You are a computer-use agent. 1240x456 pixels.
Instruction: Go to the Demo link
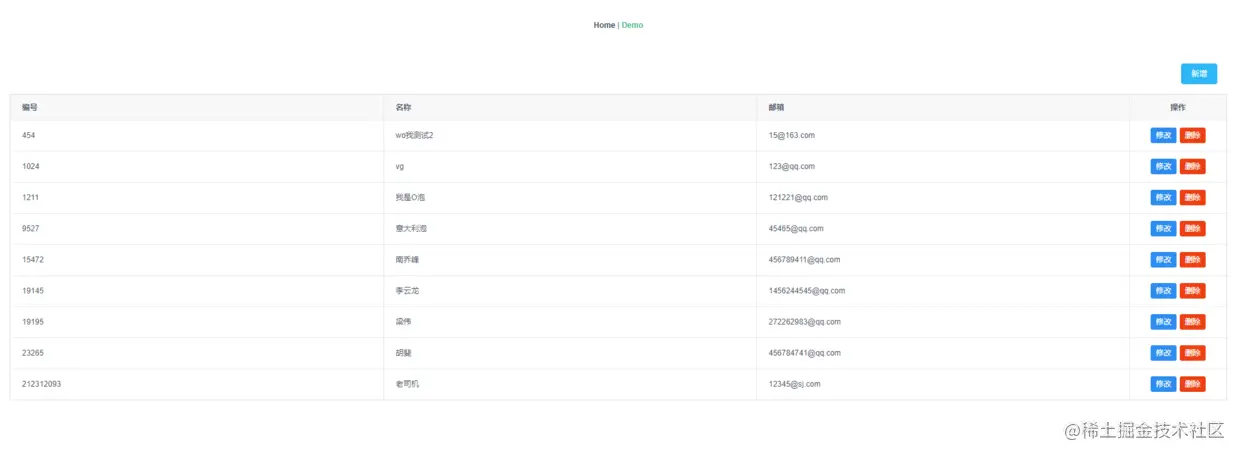coord(632,25)
